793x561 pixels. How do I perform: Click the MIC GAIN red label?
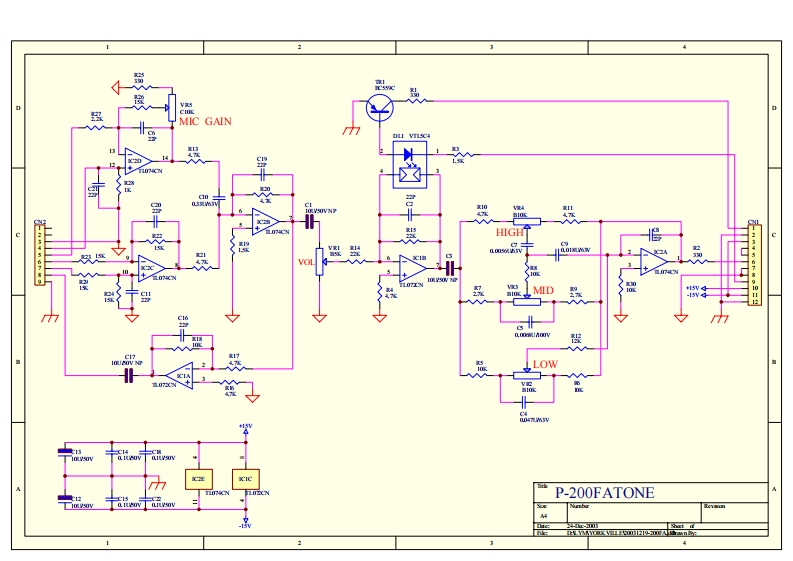(x=206, y=121)
